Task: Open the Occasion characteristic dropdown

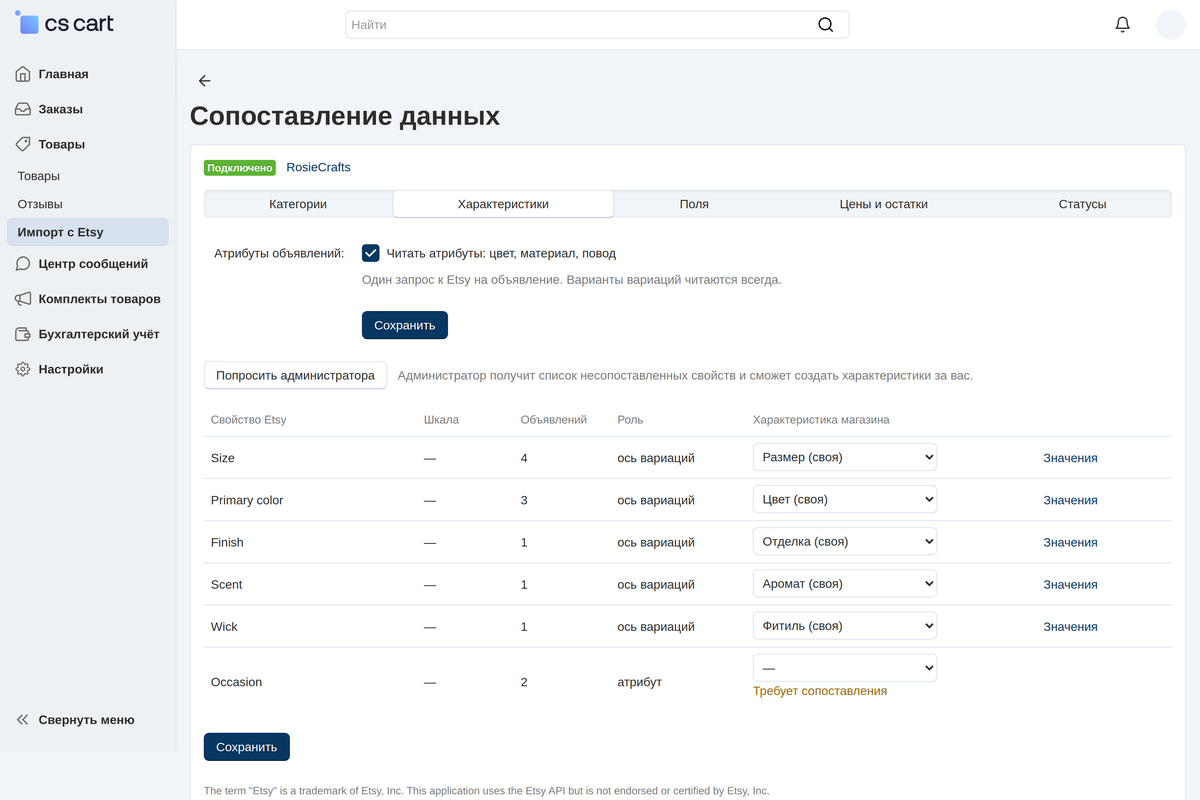Action: tap(845, 667)
